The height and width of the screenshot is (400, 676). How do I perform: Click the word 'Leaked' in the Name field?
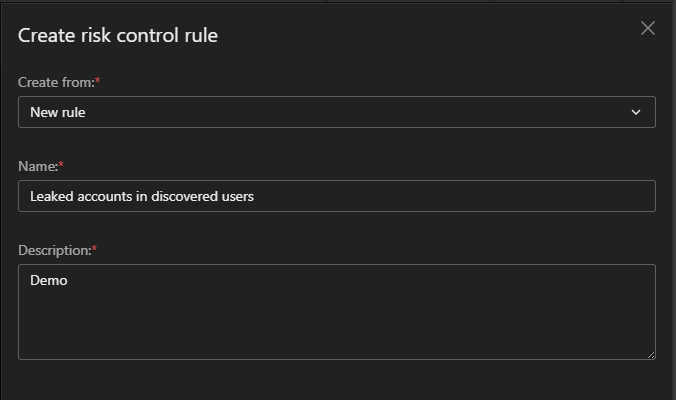[x=50, y=196]
